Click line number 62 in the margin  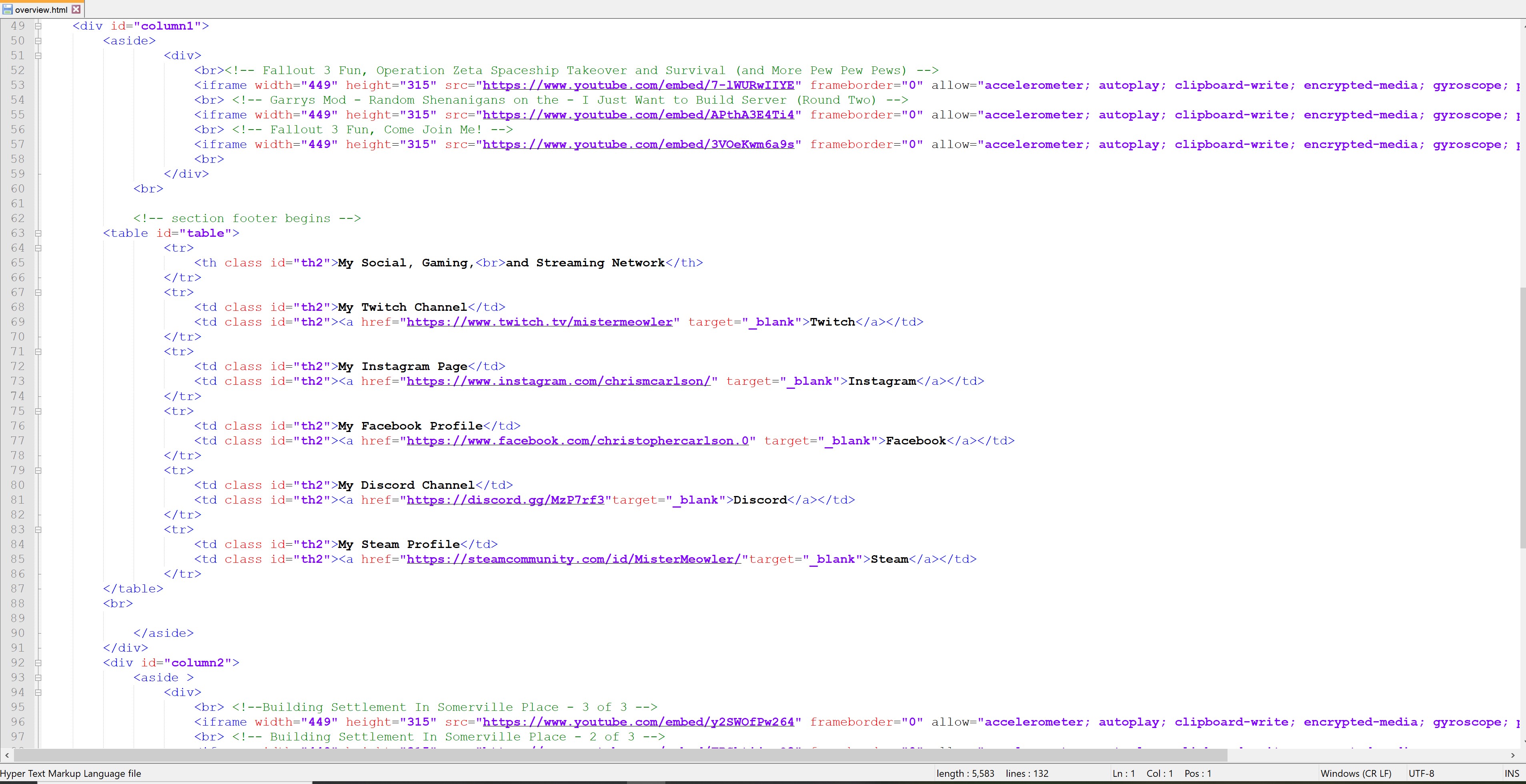[18, 218]
